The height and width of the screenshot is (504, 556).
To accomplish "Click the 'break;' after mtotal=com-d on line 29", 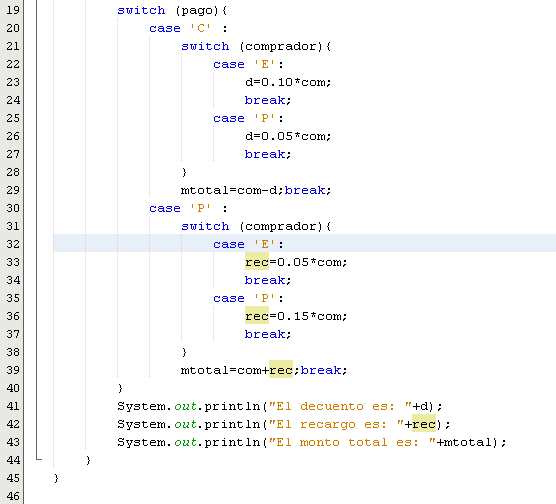I will coord(308,190).
